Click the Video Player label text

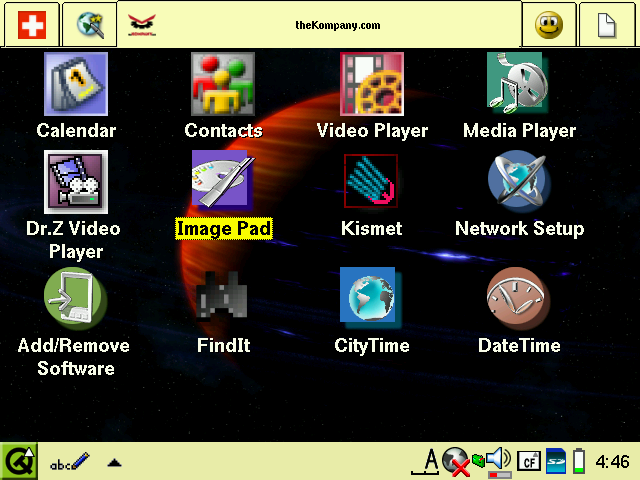click(x=372, y=131)
